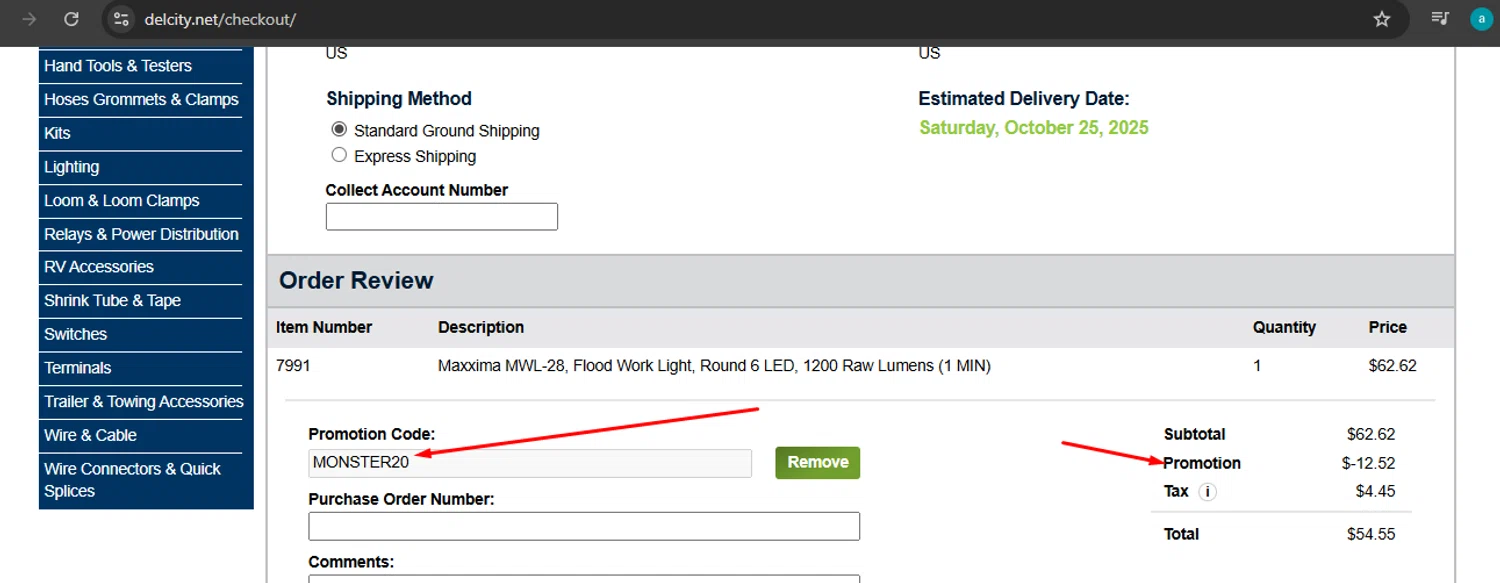Click the item price $62.62 in table row
Image resolution: width=1500 pixels, height=583 pixels.
[1392, 366]
